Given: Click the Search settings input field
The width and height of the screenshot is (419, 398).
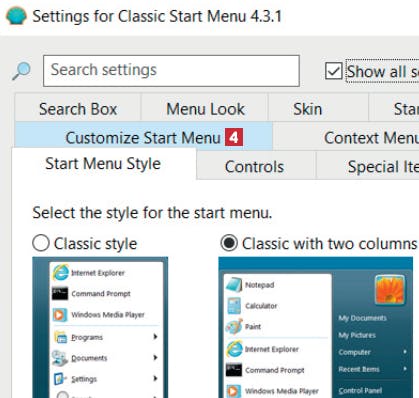Looking at the screenshot, I should pyautogui.click(x=171, y=71).
